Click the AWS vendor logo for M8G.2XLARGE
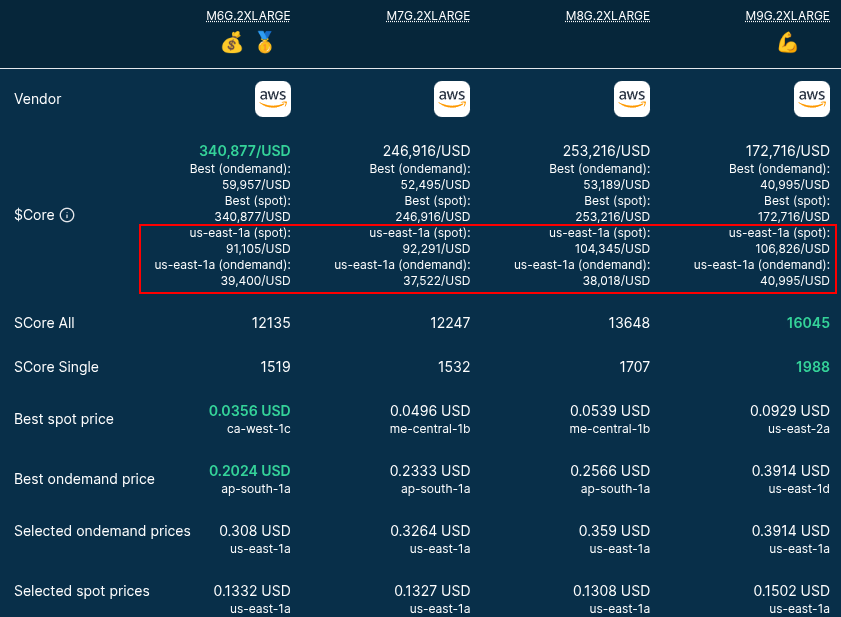 click(x=632, y=99)
